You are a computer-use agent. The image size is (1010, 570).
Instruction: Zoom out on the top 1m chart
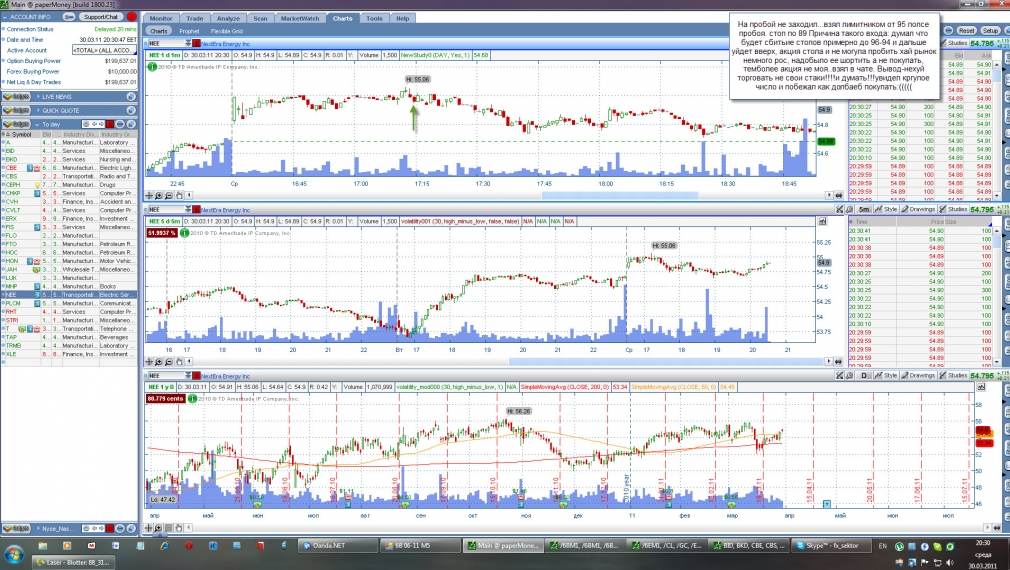tap(169, 195)
